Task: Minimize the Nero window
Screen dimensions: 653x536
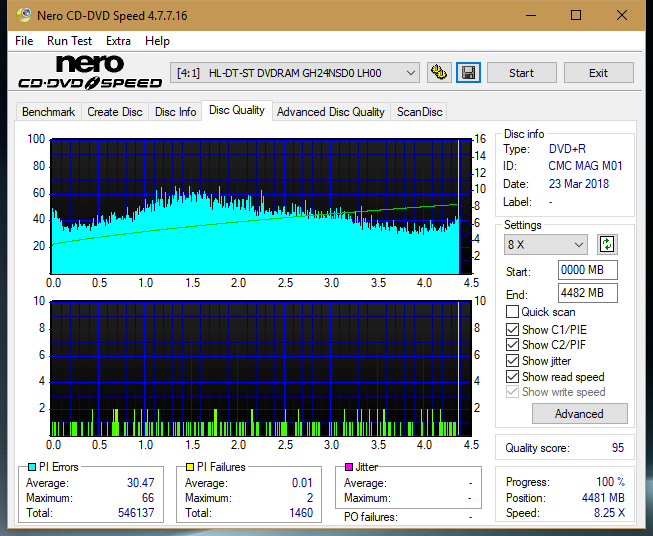Action: [x=531, y=15]
